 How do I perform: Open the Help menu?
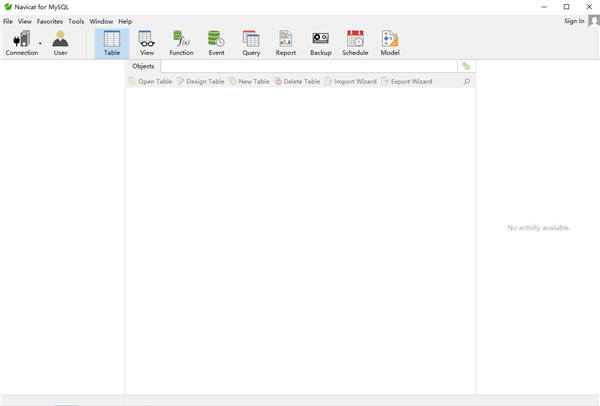[125, 21]
